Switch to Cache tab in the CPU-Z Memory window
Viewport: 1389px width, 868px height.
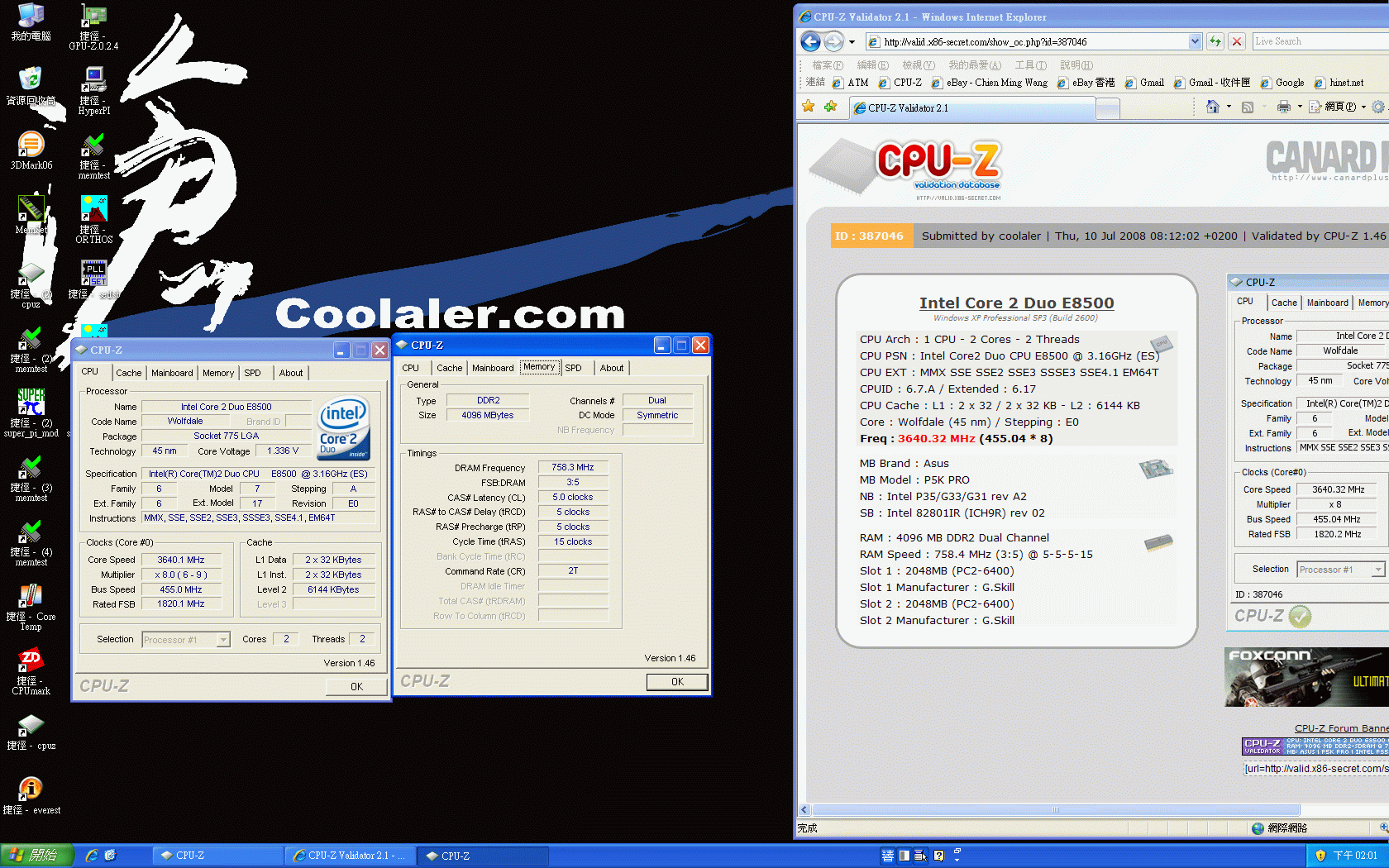click(x=449, y=369)
